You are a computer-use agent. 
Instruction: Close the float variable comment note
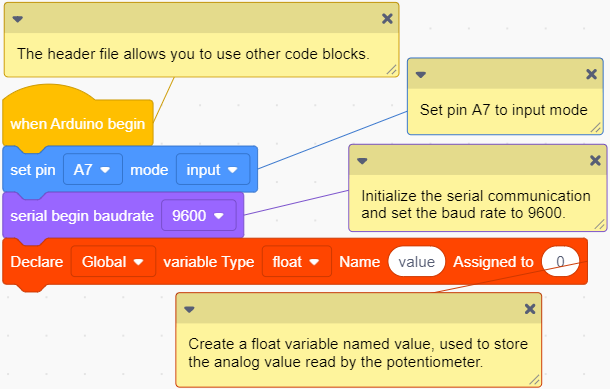tap(530, 309)
